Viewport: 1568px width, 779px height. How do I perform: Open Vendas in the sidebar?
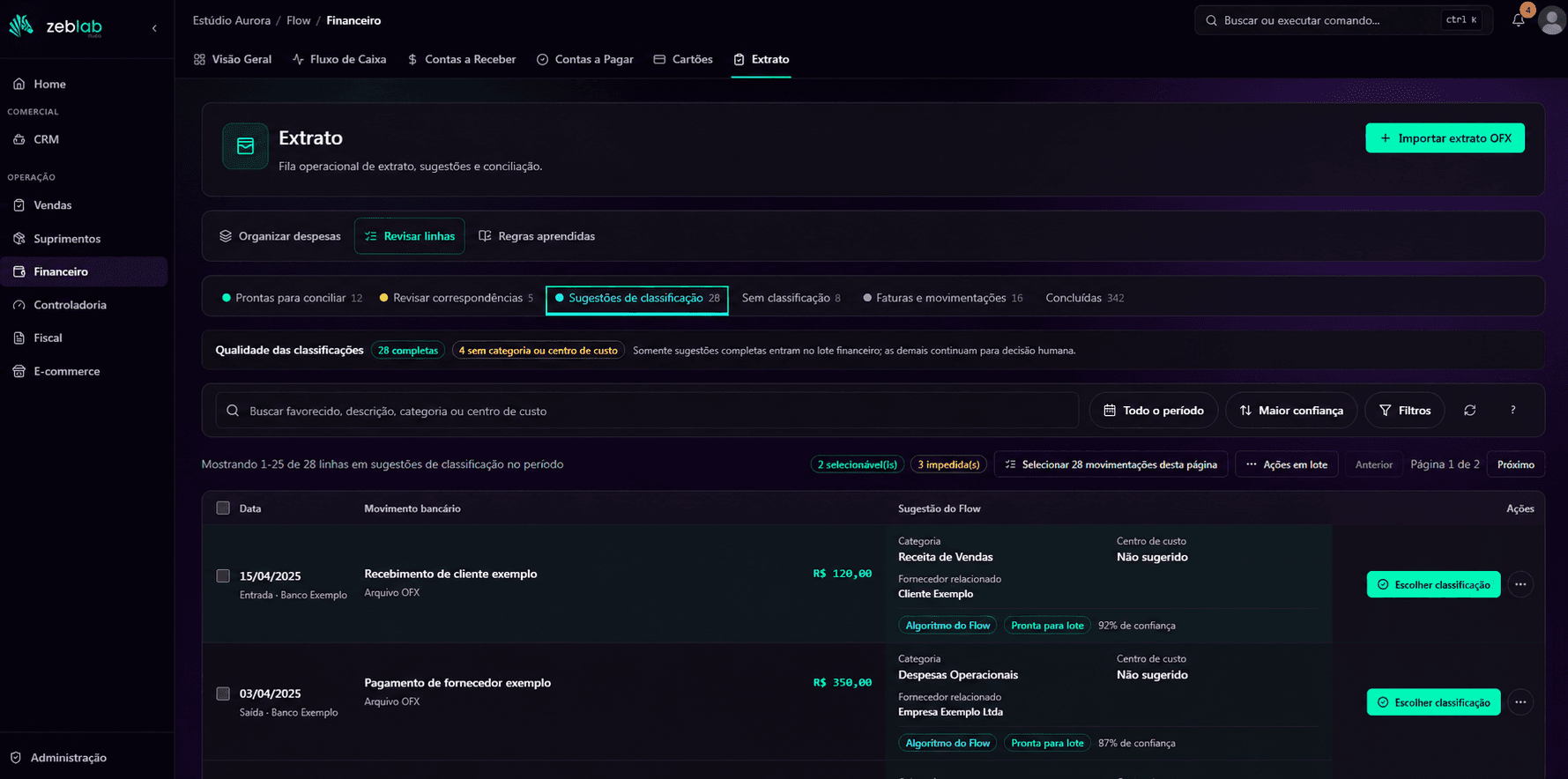coord(84,205)
